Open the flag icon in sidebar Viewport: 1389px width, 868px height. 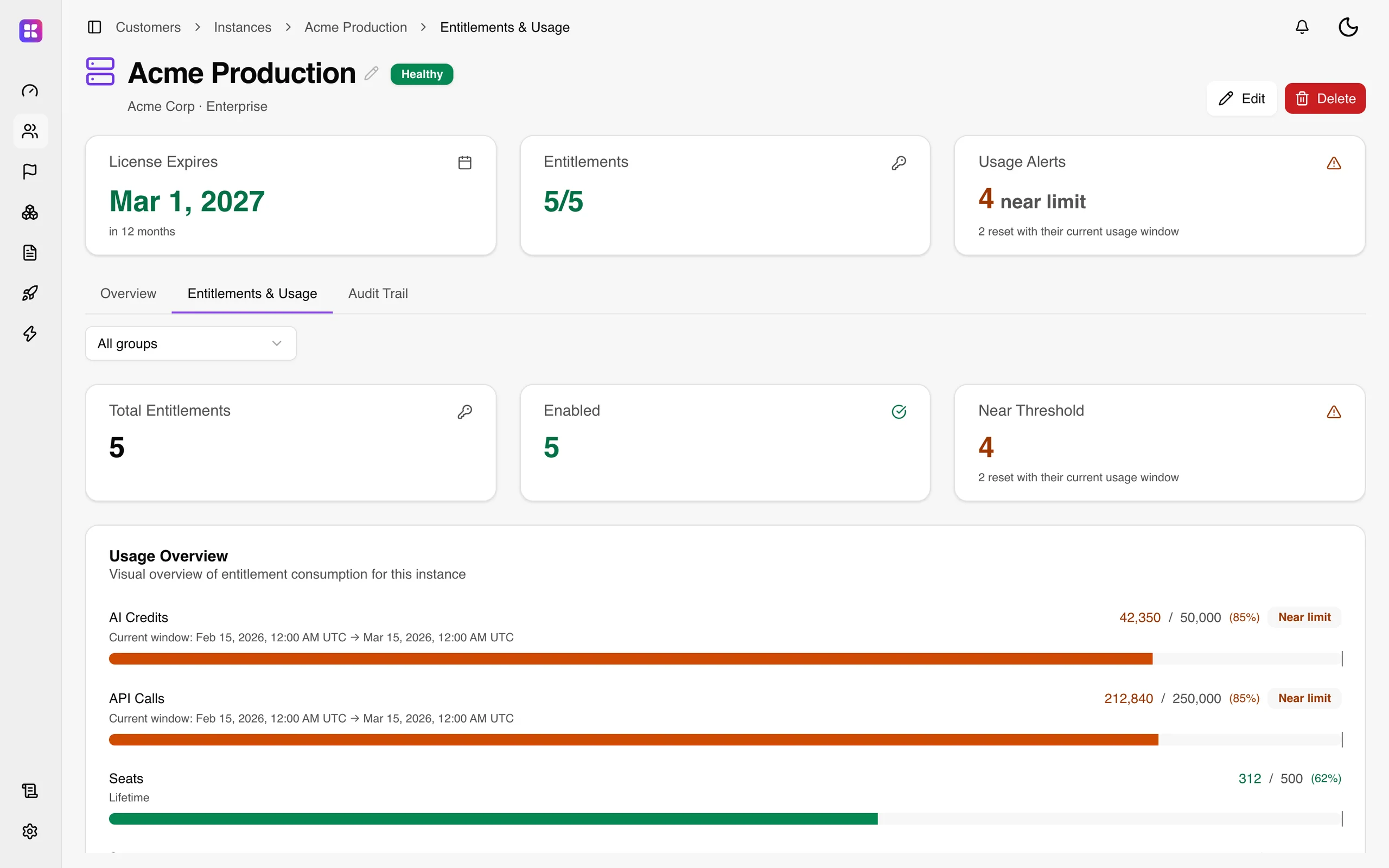(30, 171)
